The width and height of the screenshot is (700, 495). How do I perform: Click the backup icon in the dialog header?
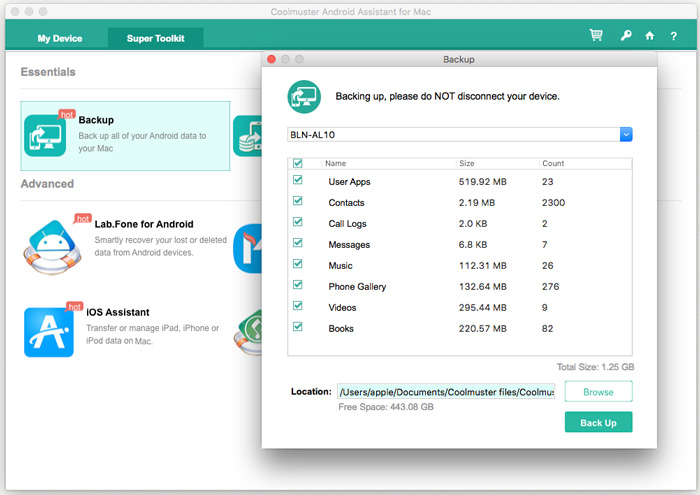click(304, 97)
